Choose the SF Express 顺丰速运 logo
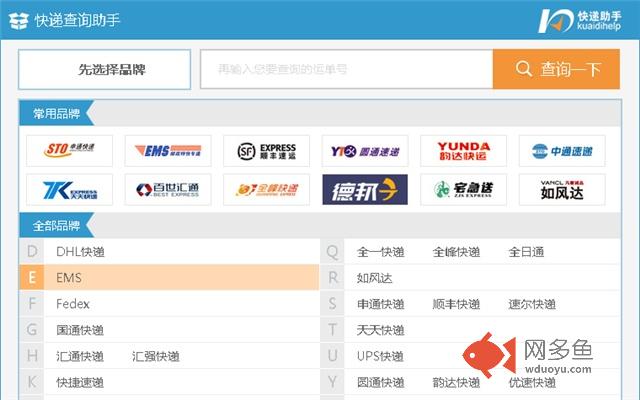 (x=267, y=151)
